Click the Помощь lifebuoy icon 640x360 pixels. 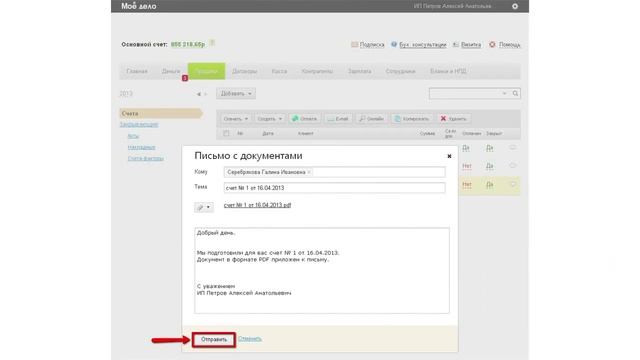point(492,44)
